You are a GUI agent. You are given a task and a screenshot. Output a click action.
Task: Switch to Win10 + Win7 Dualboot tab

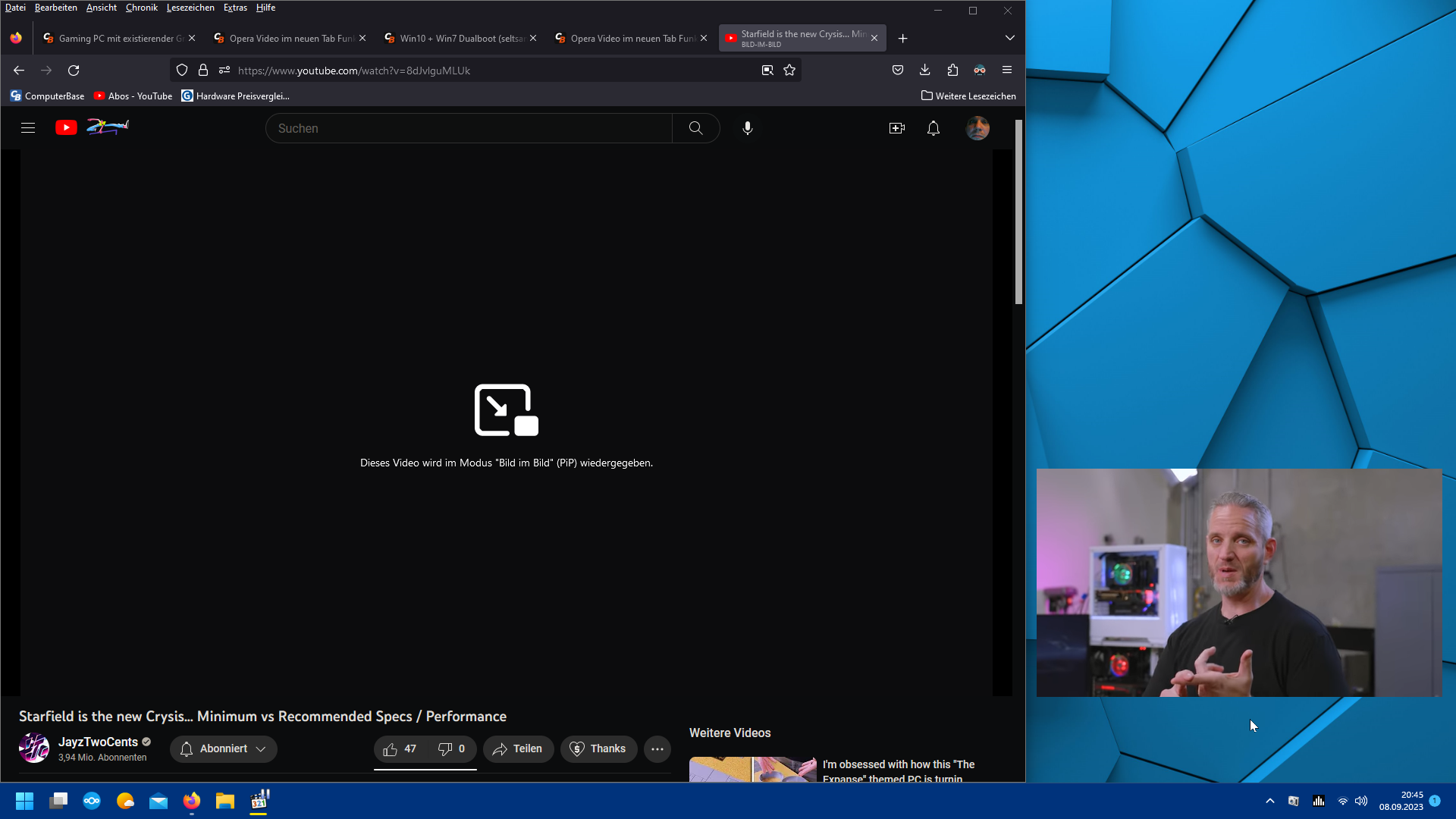460,38
